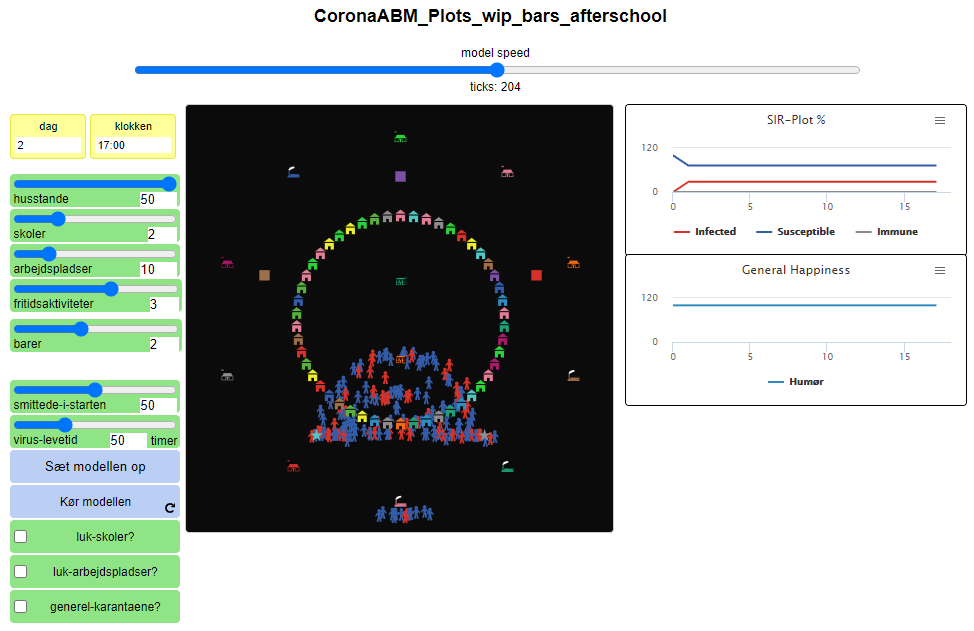Select the pink workplace building in the upper right

pyautogui.click(x=507, y=172)
